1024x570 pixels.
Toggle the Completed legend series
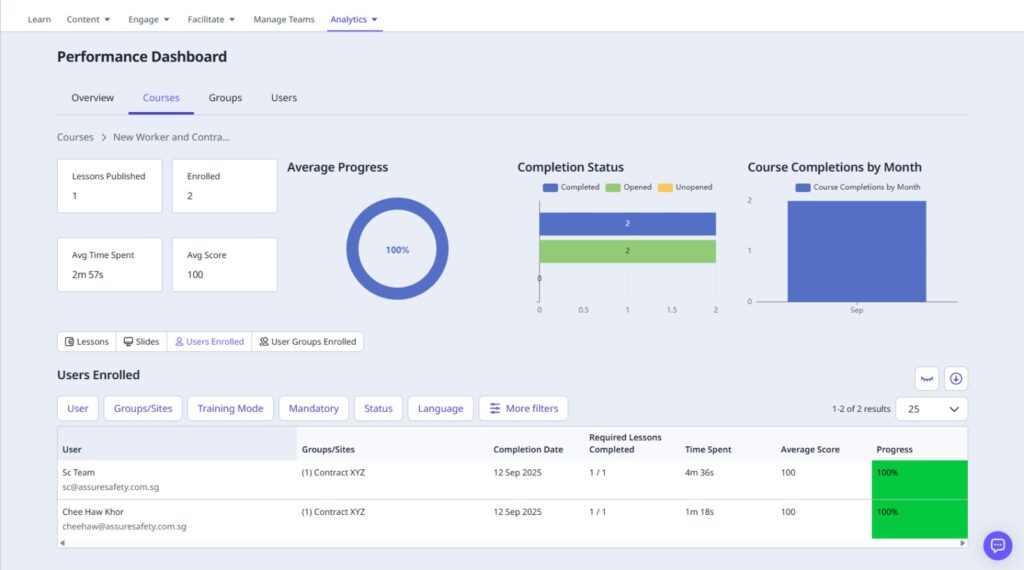coord(571,187)
